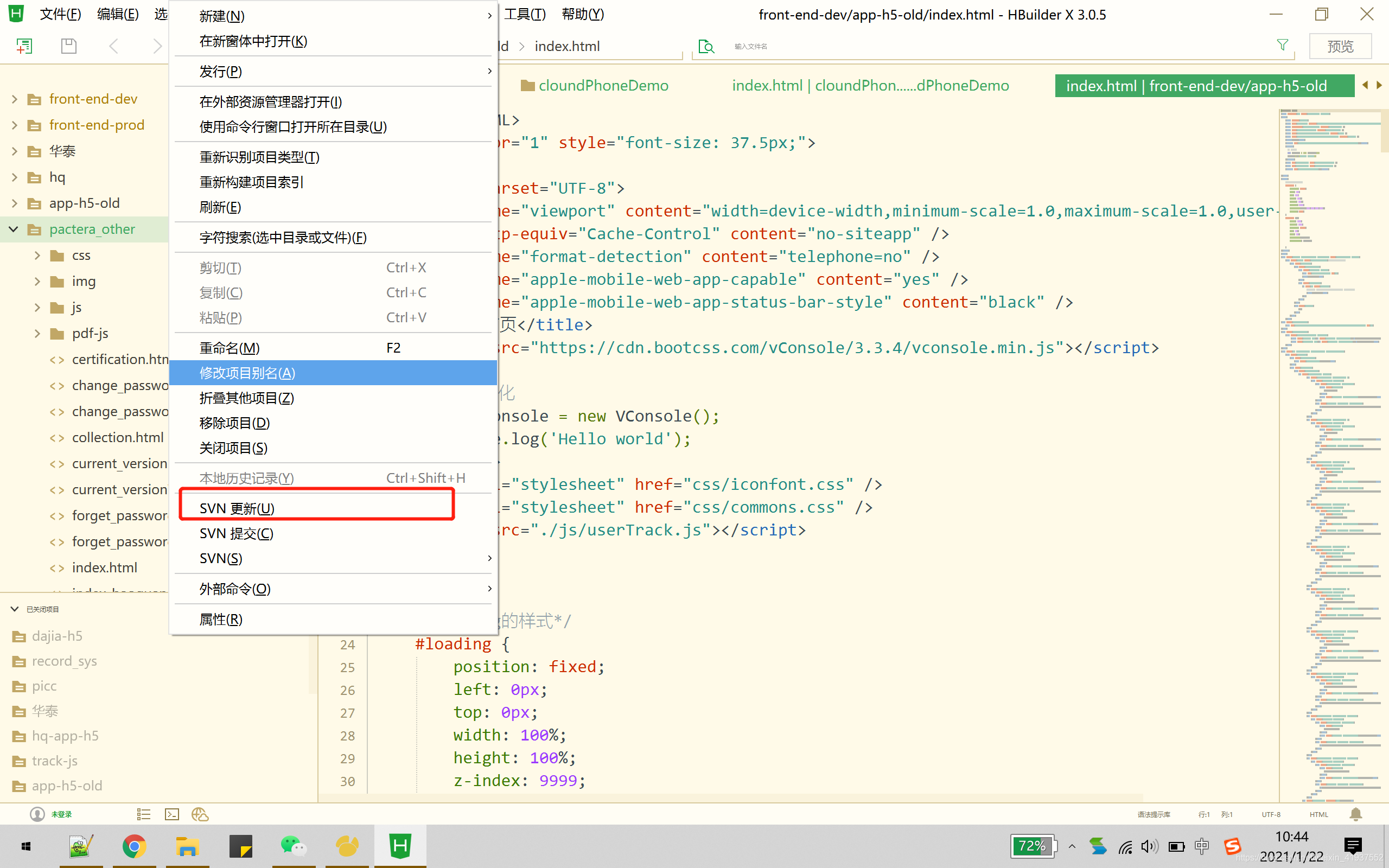Image resolution: width=1389 pixels, height=868 pixels.
Task: Switch to the cloundPhoneDemo tab
Action: [x=603, y=86]
